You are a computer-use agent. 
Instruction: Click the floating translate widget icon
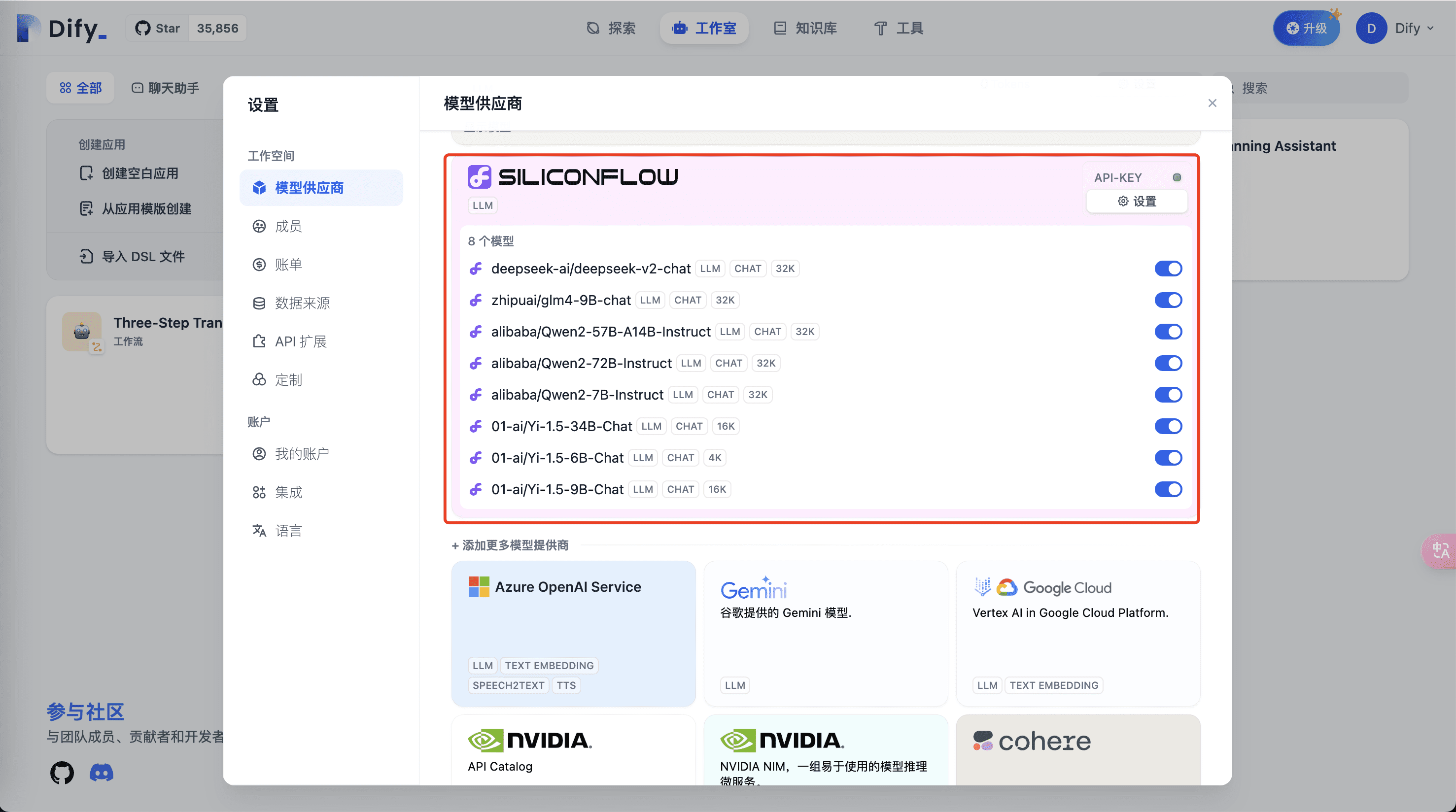tap(1440, 550)
